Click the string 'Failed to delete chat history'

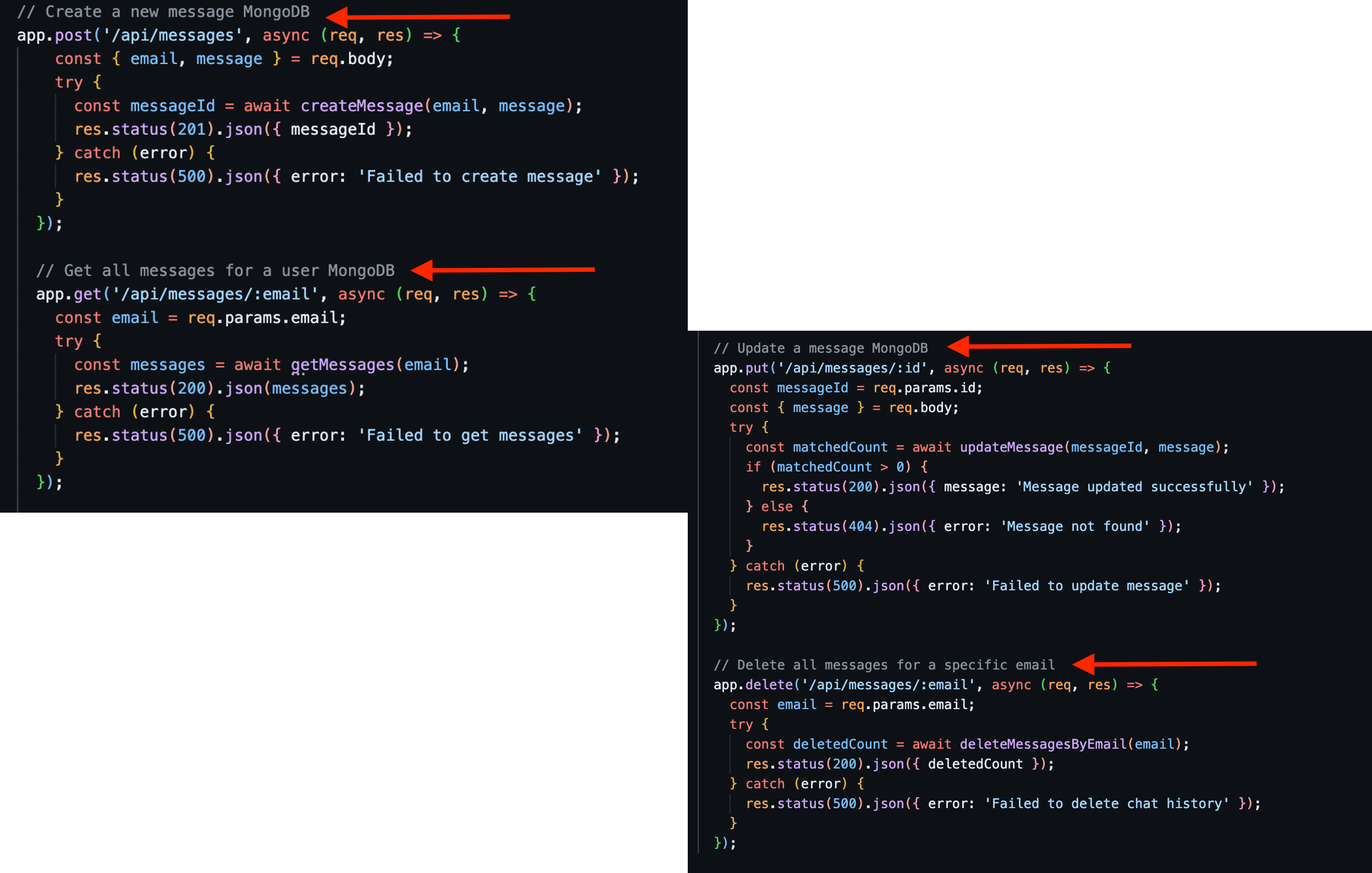tap(1106, 803)
